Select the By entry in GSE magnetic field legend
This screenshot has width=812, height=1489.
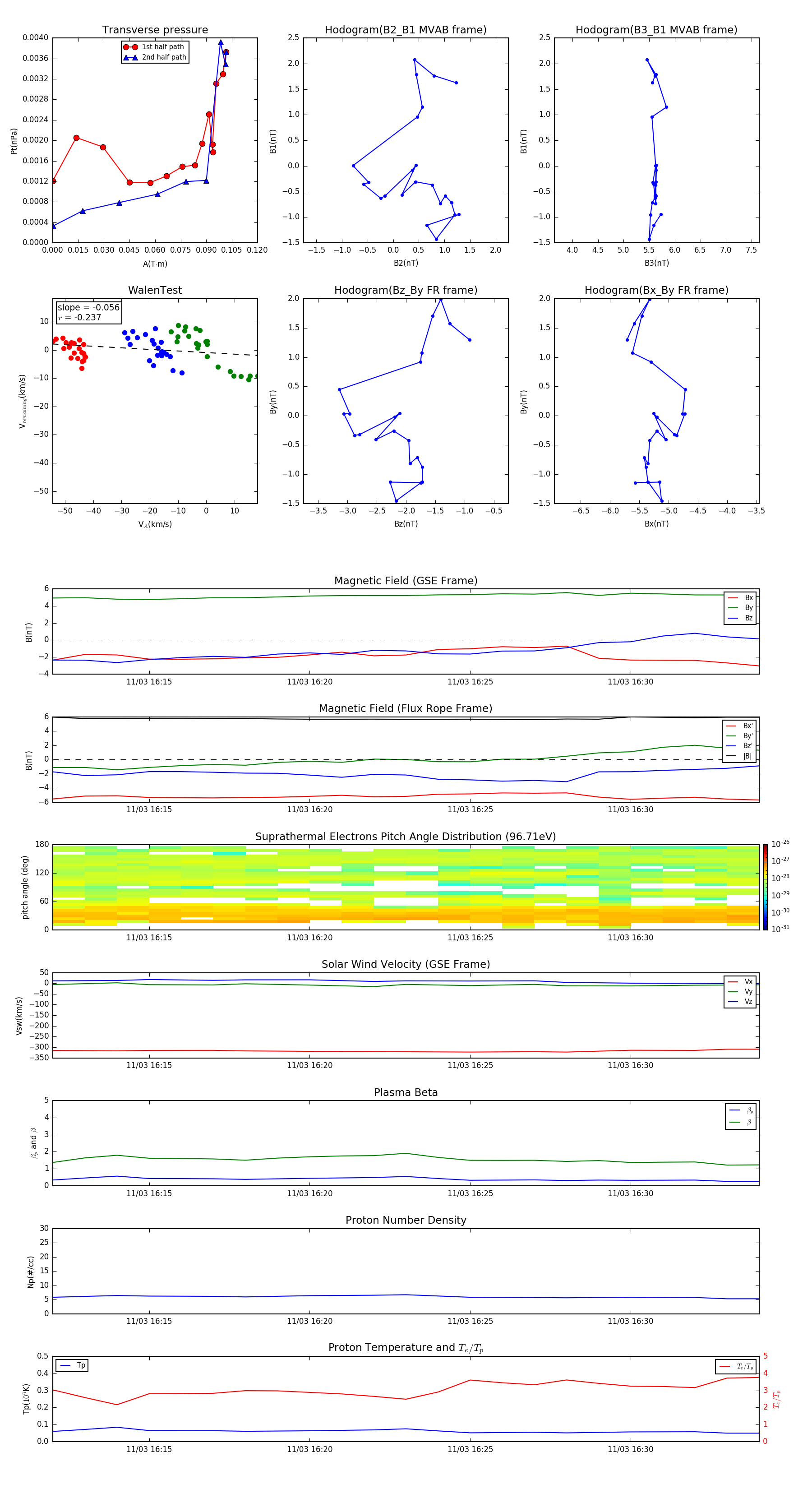(740, 607)
